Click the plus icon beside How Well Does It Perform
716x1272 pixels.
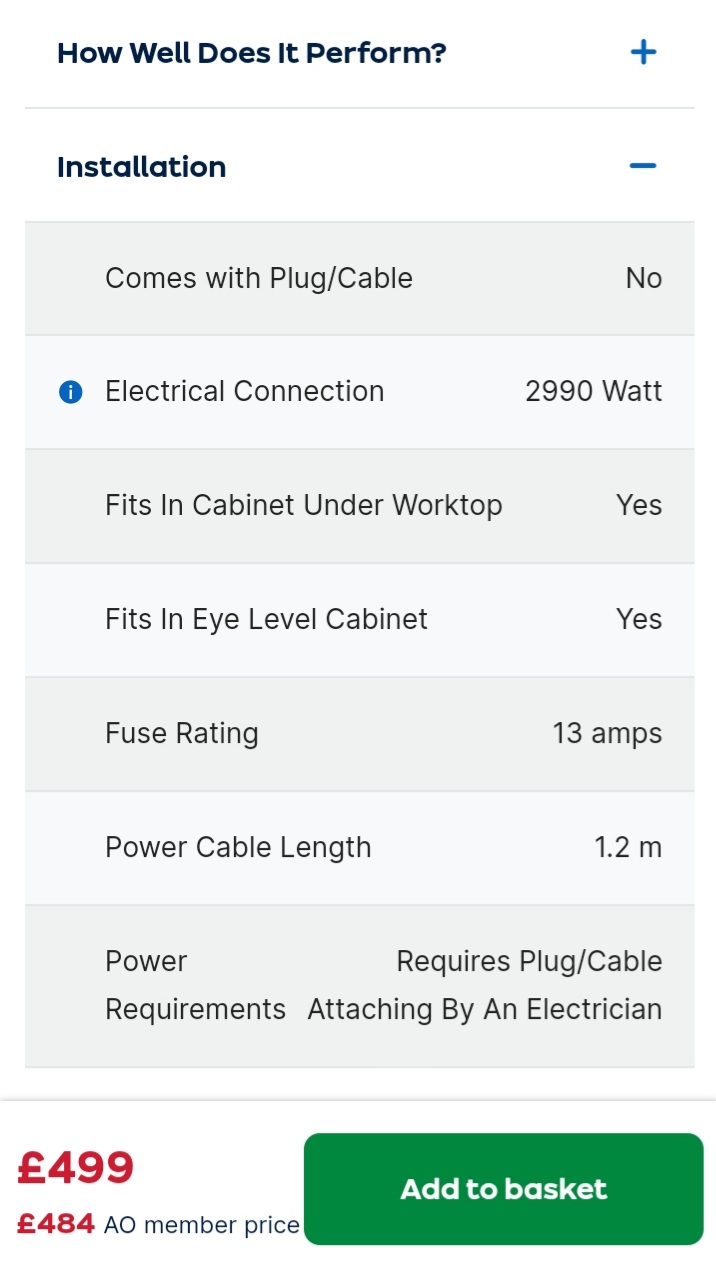643,52
